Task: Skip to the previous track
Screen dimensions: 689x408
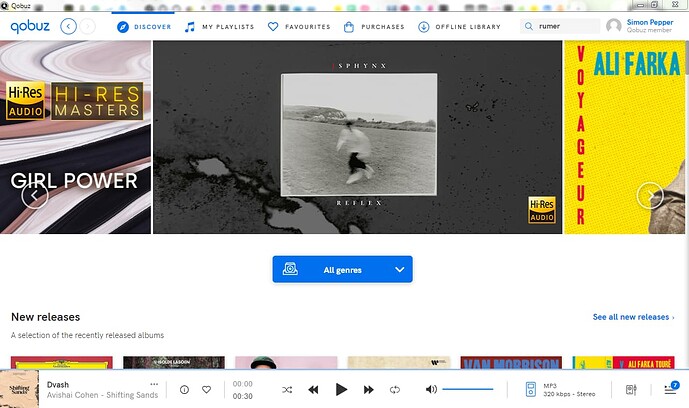Action: click(313, 390)
